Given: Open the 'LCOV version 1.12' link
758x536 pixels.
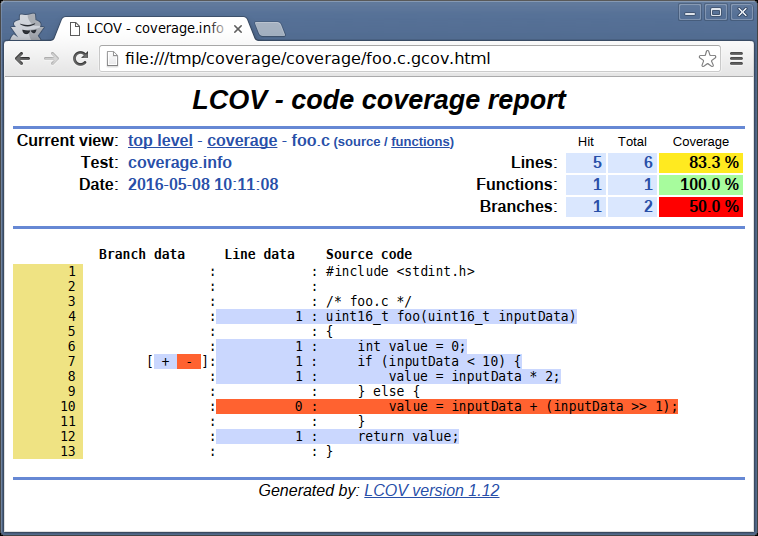Looking at the screenshot, I should [432, 491].
